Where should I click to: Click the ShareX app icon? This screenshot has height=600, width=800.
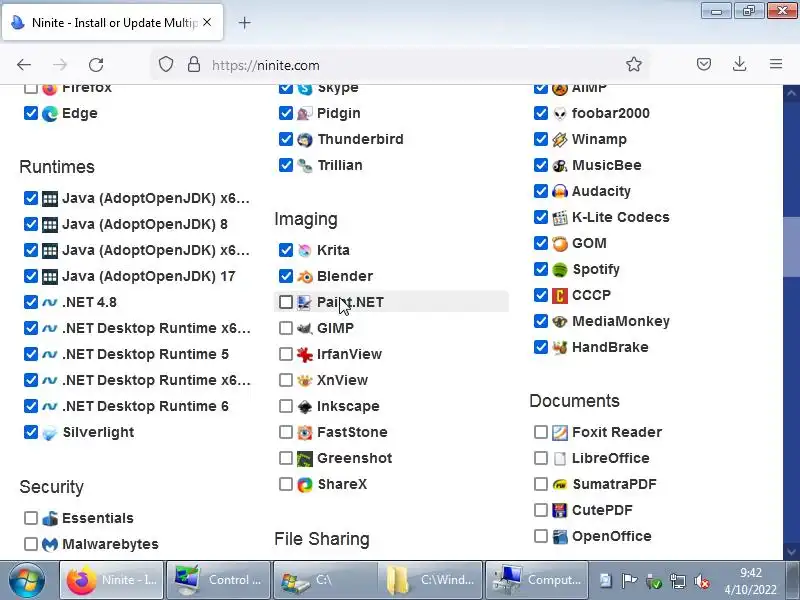pos(305,484)
